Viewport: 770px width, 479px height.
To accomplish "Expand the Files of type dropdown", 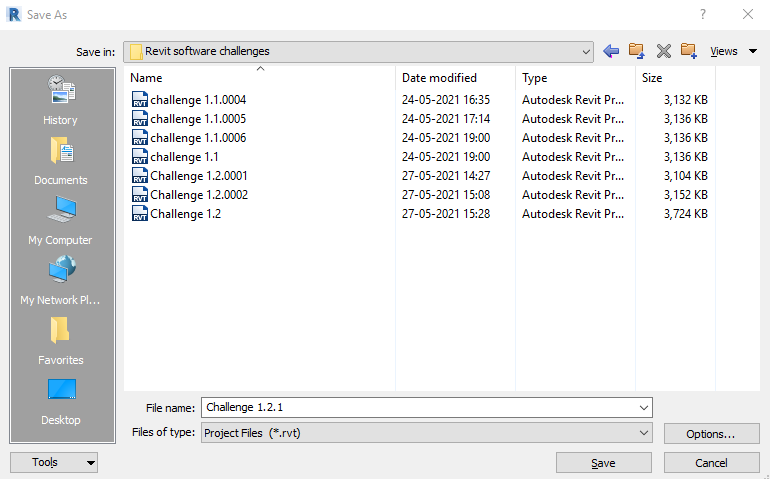I will click(644, 433).
